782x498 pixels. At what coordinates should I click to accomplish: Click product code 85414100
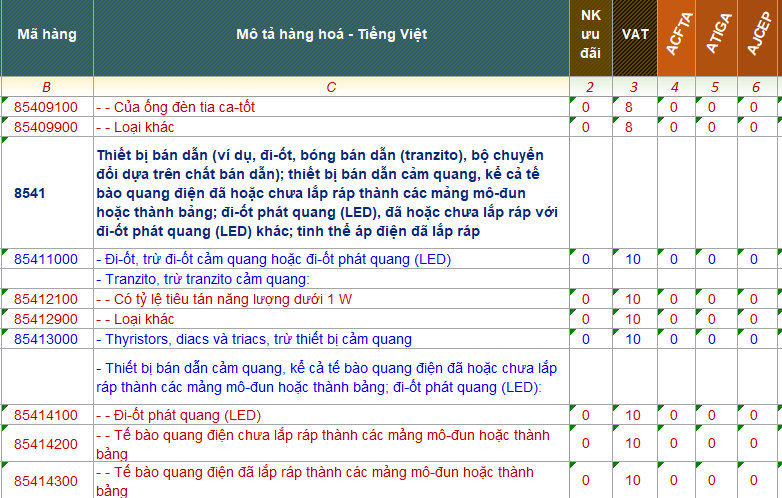click(46, 414)
